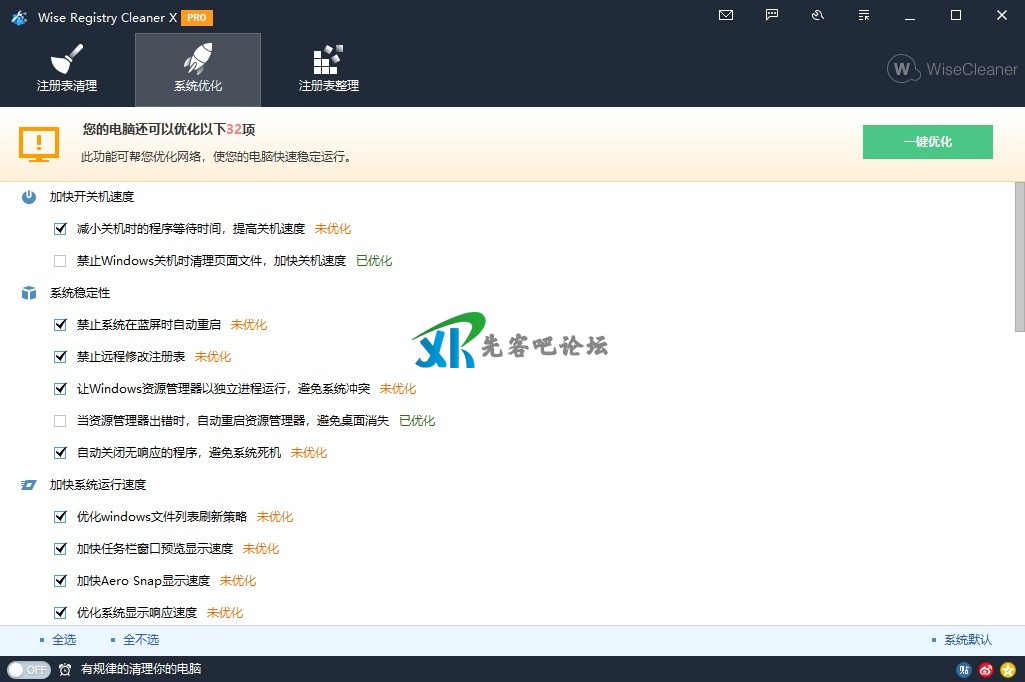Enable 禁止Windows关机时清理页面文件 checkbox

(61, 261)
